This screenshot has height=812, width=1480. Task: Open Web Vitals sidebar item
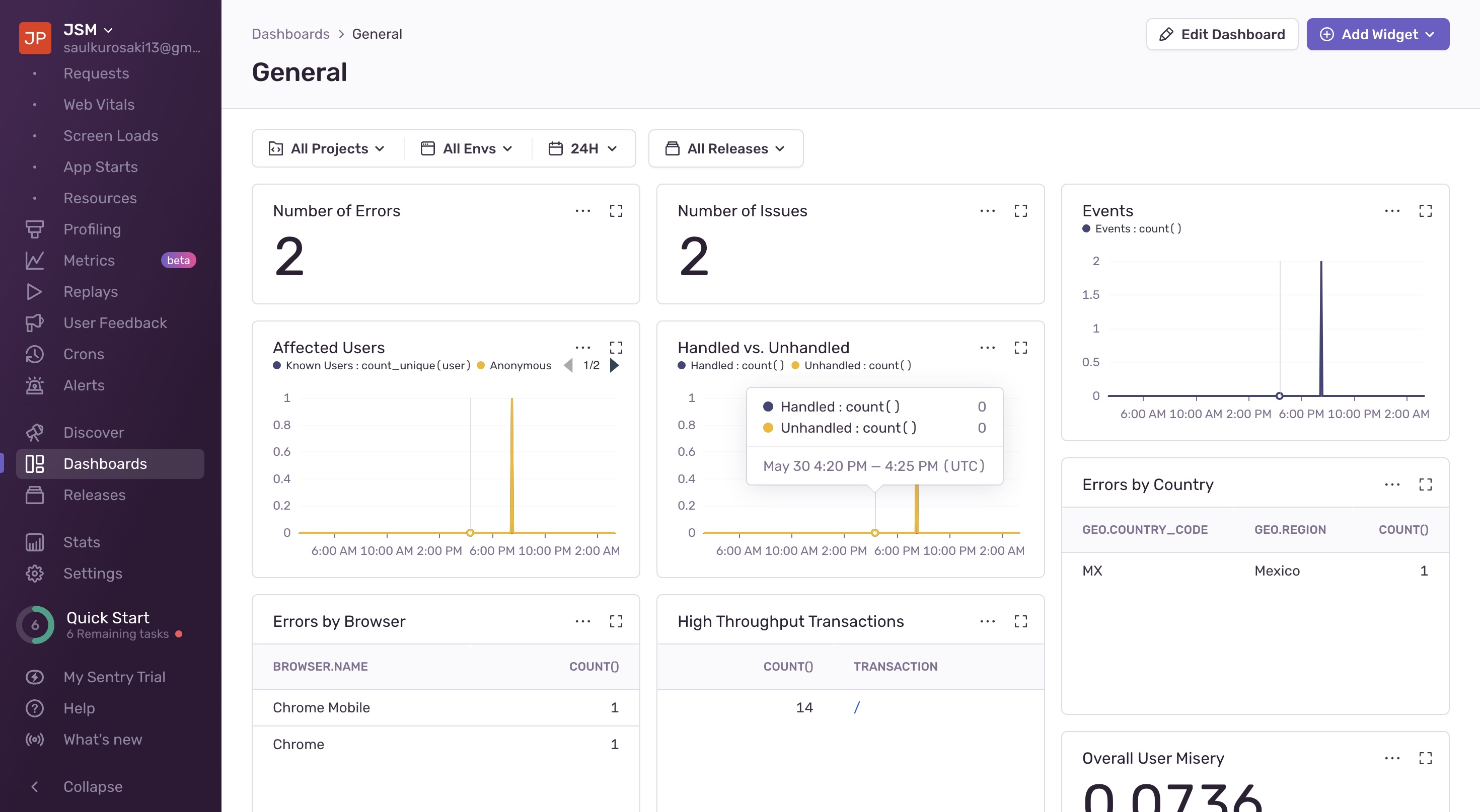(x=99, y=105)
